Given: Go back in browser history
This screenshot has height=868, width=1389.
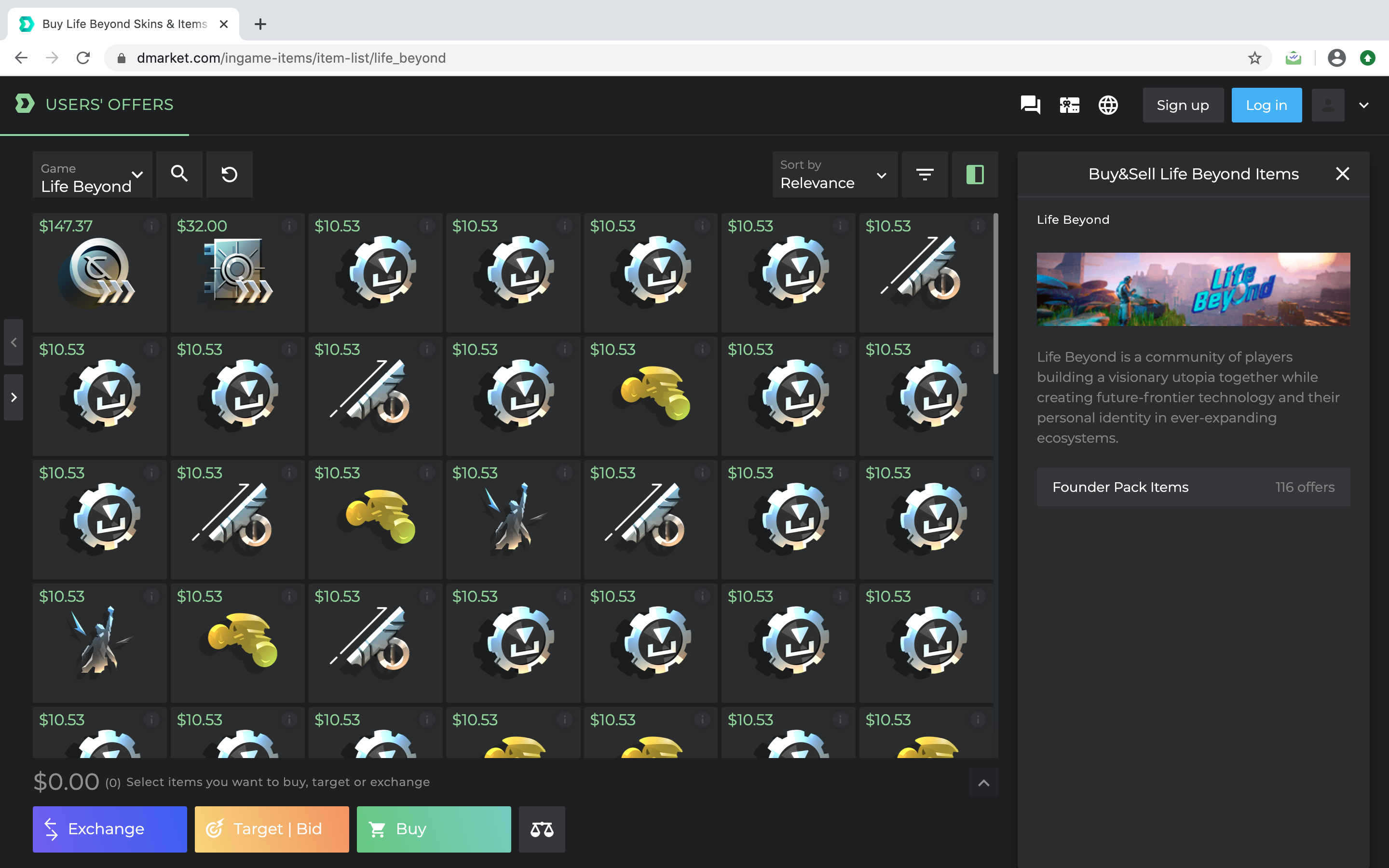Looking at the screenshot, I should pyautogui.click(x=21, y=58).
